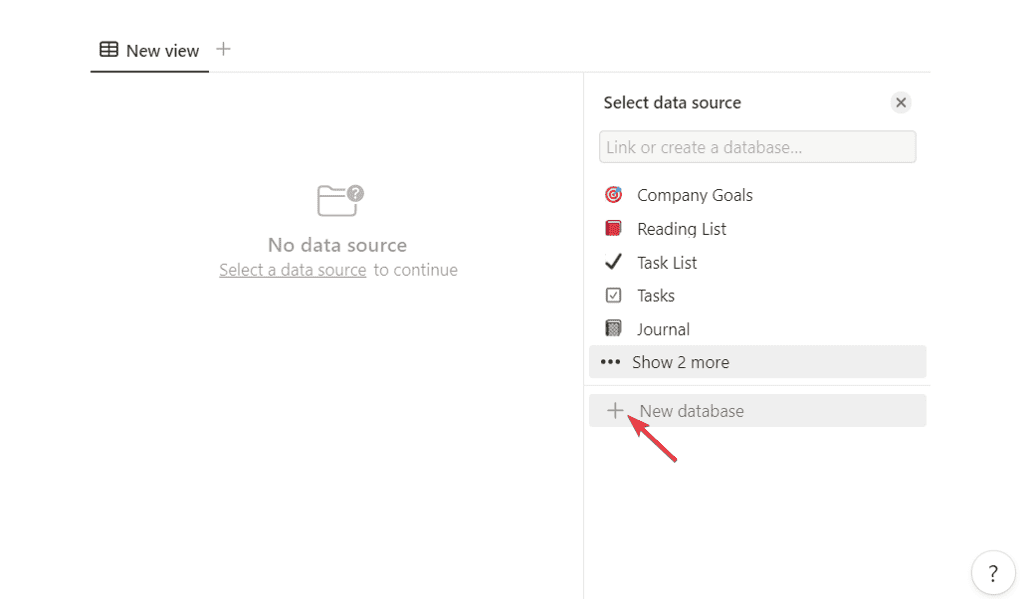Add a new view with the plus icon
The width and height of the screenshot is (1024, 599).
pyautogui.click(x=224, y=49)
